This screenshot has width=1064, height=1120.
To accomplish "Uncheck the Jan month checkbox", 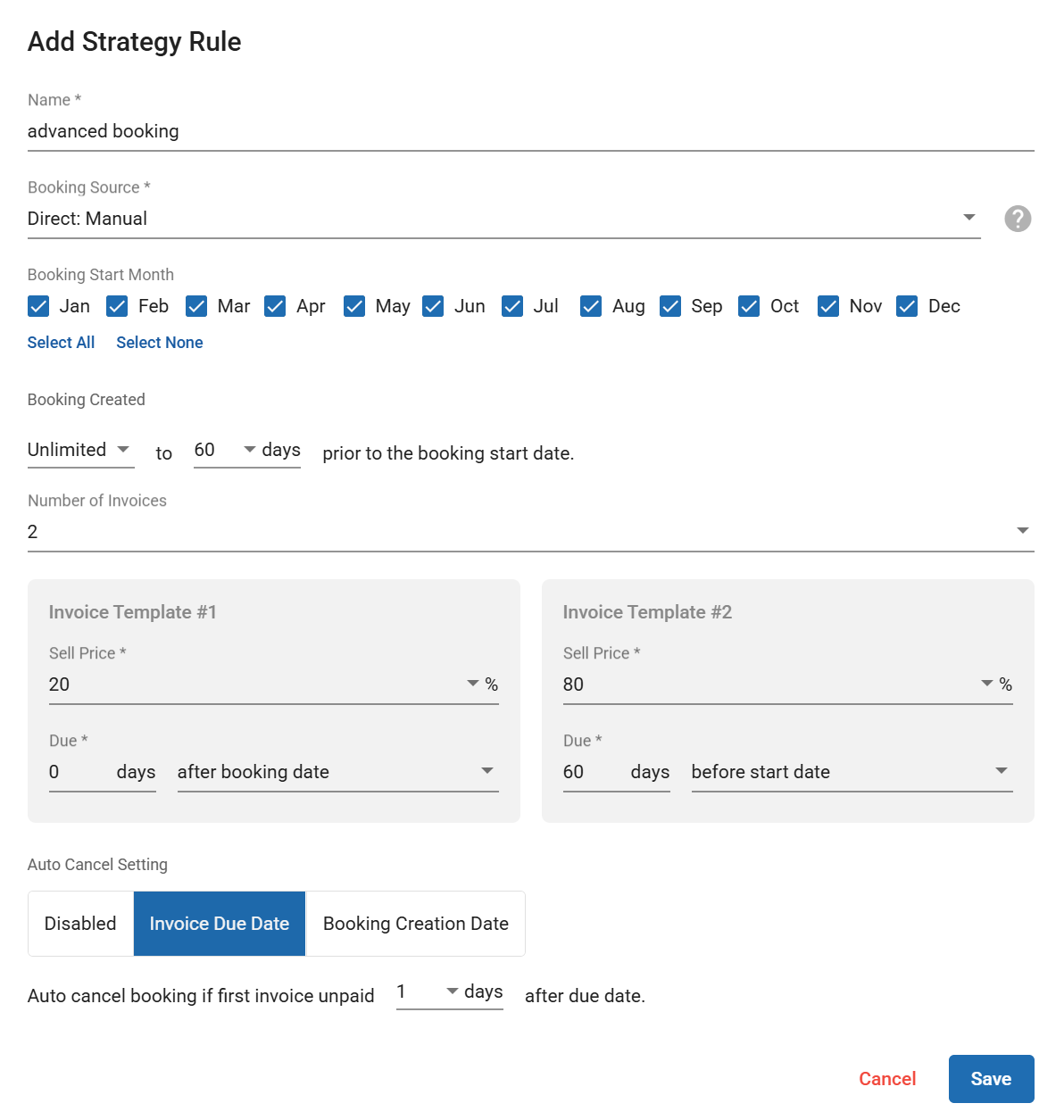I will pyautogui.click(x=38, y=306).
